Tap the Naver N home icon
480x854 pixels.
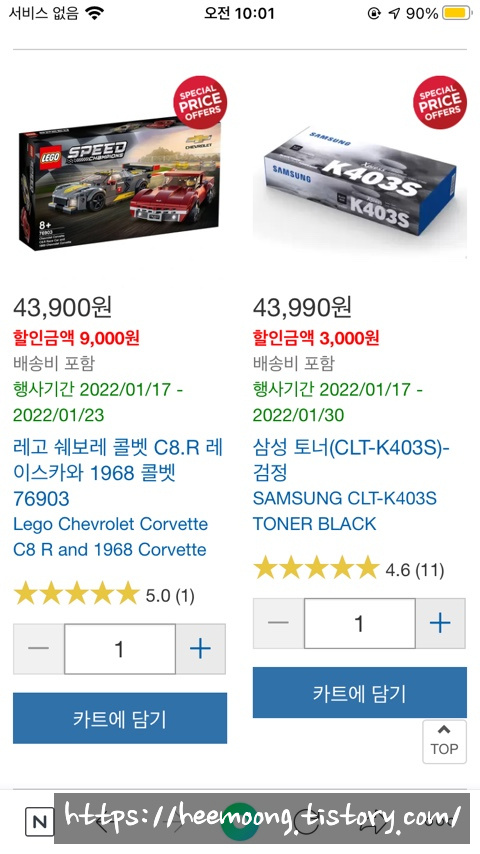pos(39,821)
